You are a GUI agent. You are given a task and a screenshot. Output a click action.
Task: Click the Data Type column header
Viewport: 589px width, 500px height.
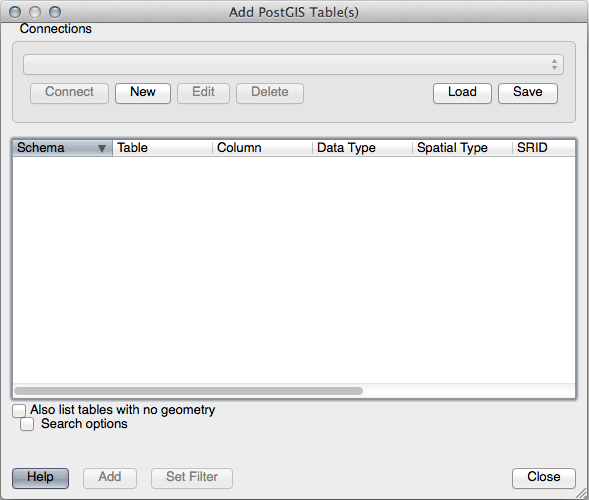tap(362, 148)
